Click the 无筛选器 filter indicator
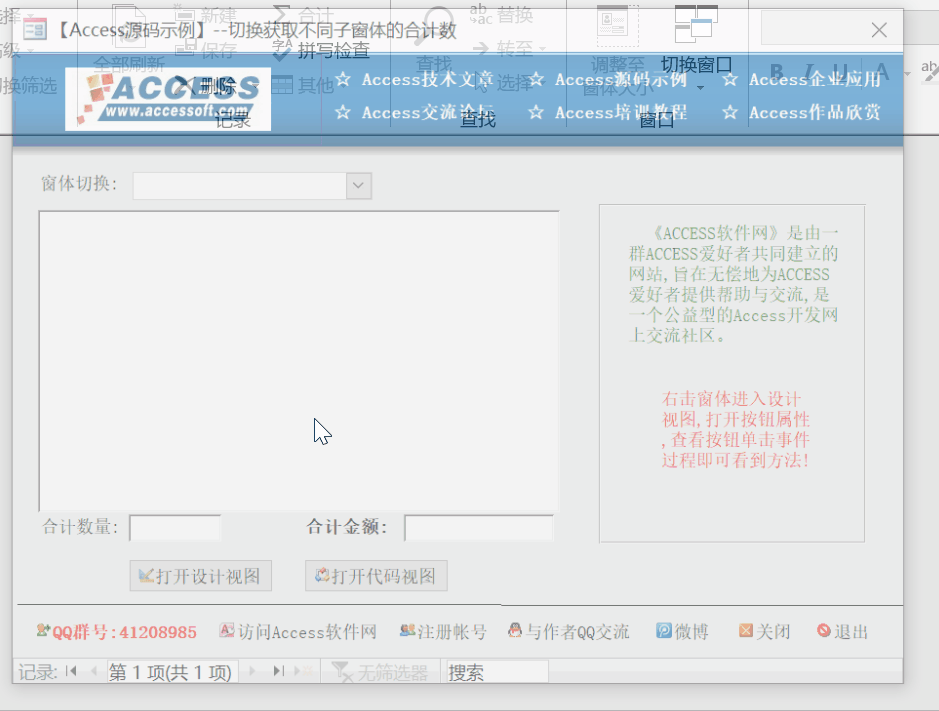The height and width of the screenshot is (711, 939). (380, 672)
